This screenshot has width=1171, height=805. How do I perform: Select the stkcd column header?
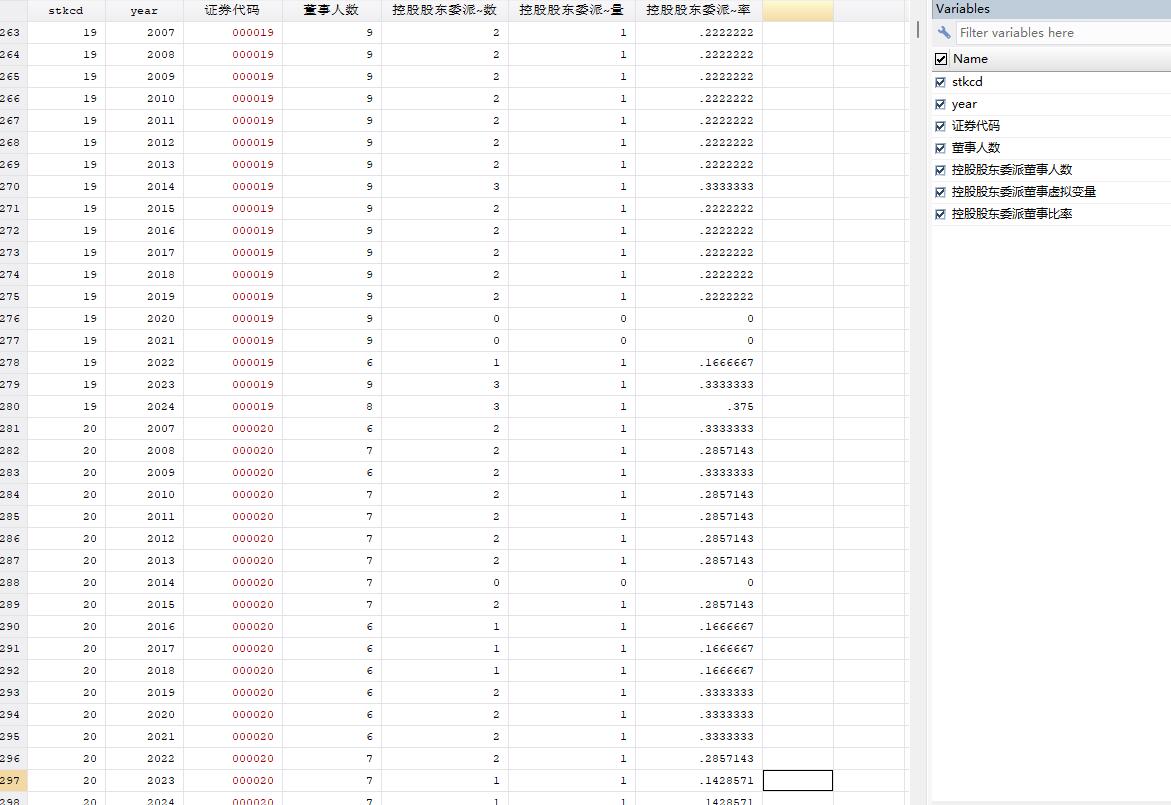66,10
